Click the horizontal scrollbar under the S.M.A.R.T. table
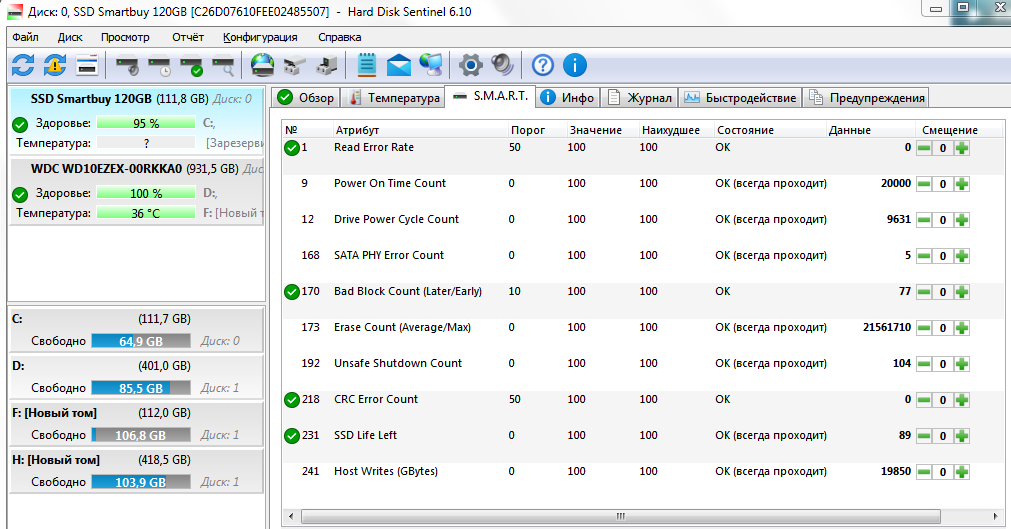 point(620,517)
